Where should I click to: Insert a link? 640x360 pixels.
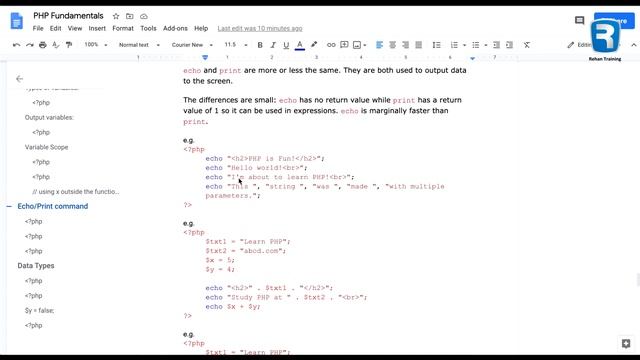click(331, 45)
